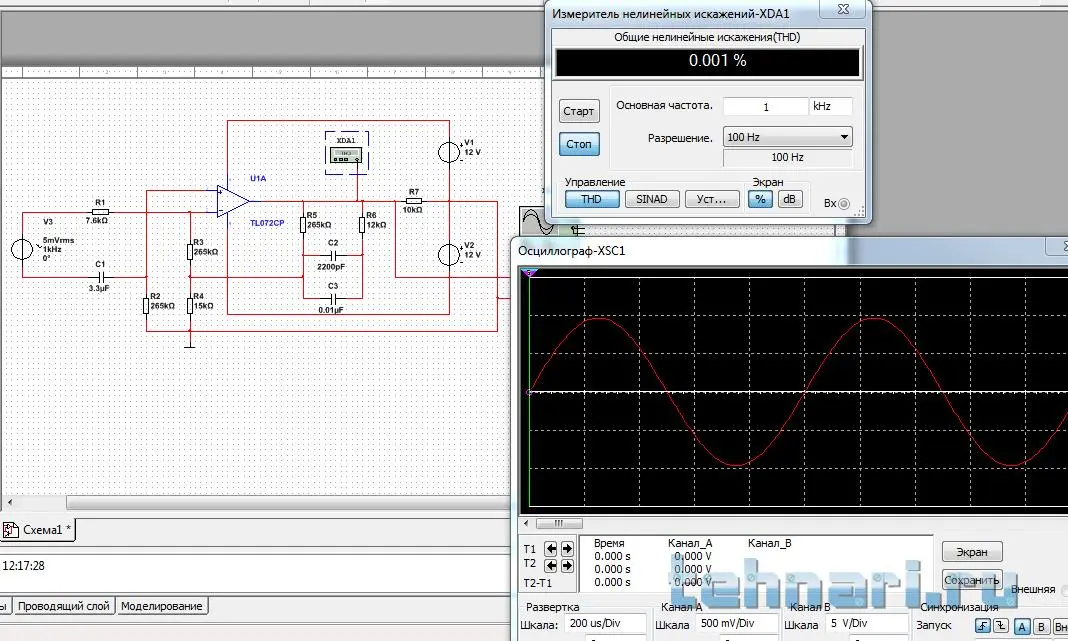Viewport: 1068px width, 641px height.
Task: Select the V1 12 V source symbol
Action: click(450, 152)
